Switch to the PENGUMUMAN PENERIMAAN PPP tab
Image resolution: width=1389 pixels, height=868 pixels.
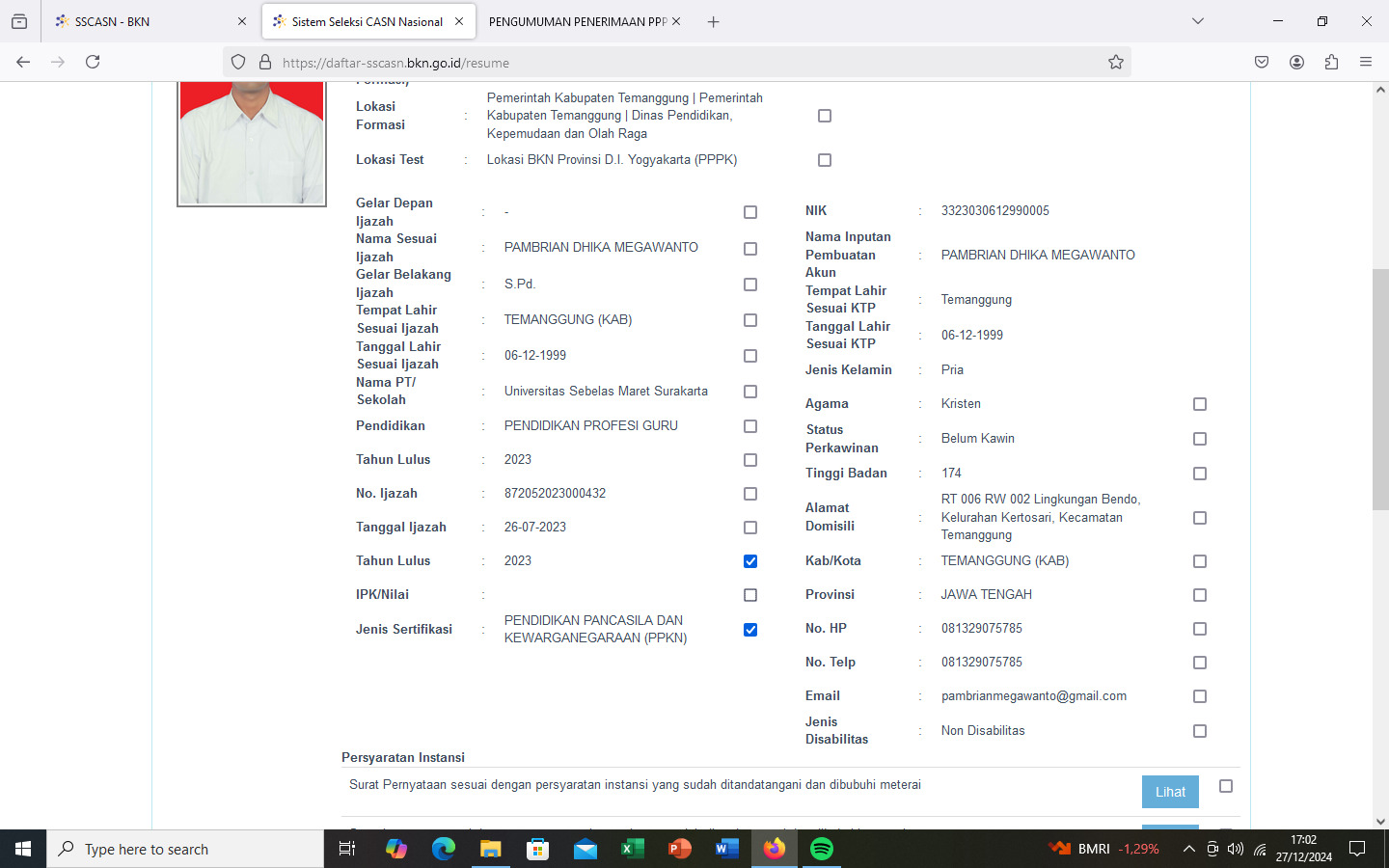585,21
